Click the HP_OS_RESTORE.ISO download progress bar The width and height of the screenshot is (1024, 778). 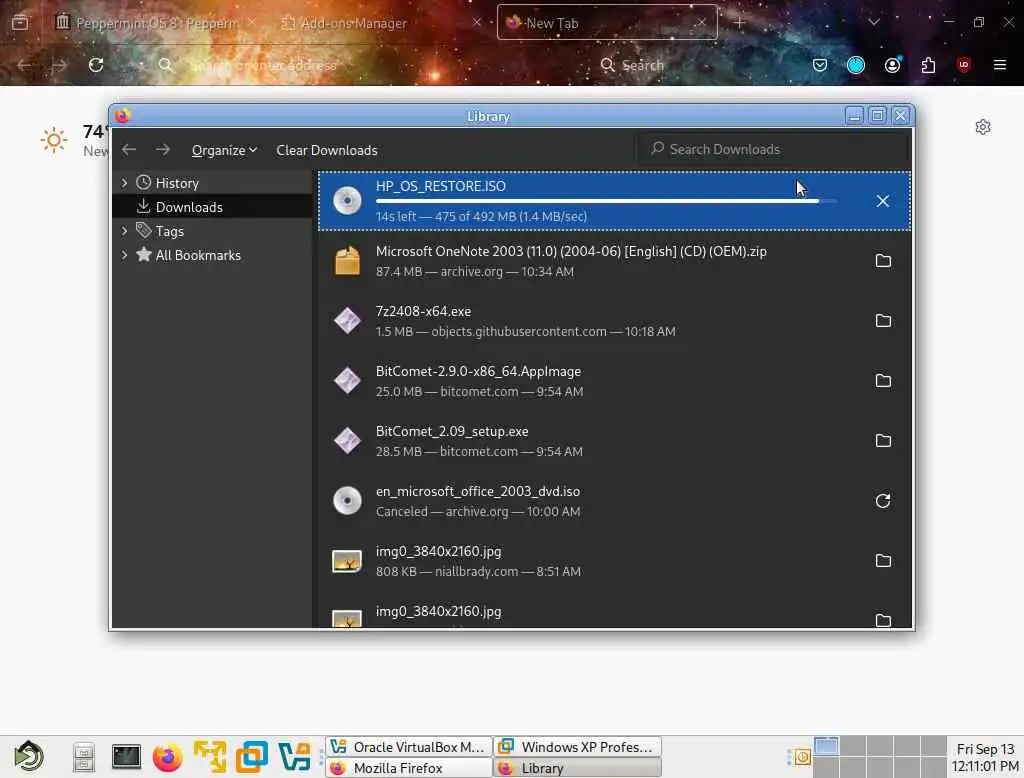coord(605,201)
